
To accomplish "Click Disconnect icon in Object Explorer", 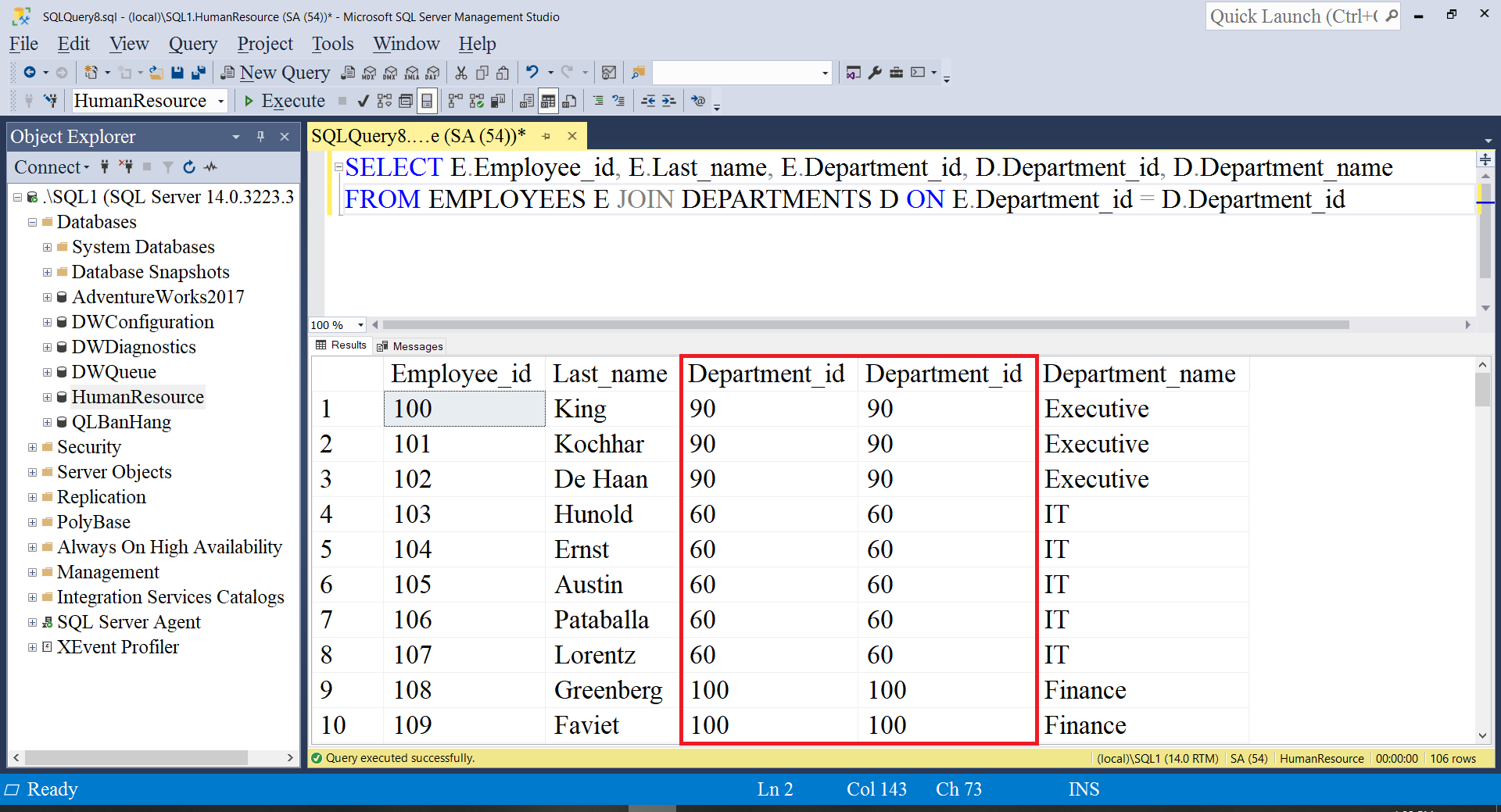I will (126, 166).
